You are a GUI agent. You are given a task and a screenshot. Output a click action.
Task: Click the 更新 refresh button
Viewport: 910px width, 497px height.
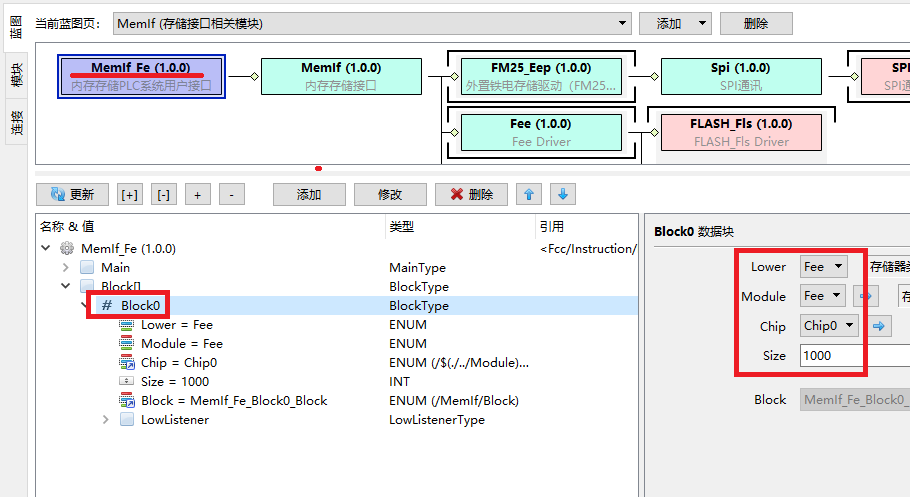click(x=72, y=195)
